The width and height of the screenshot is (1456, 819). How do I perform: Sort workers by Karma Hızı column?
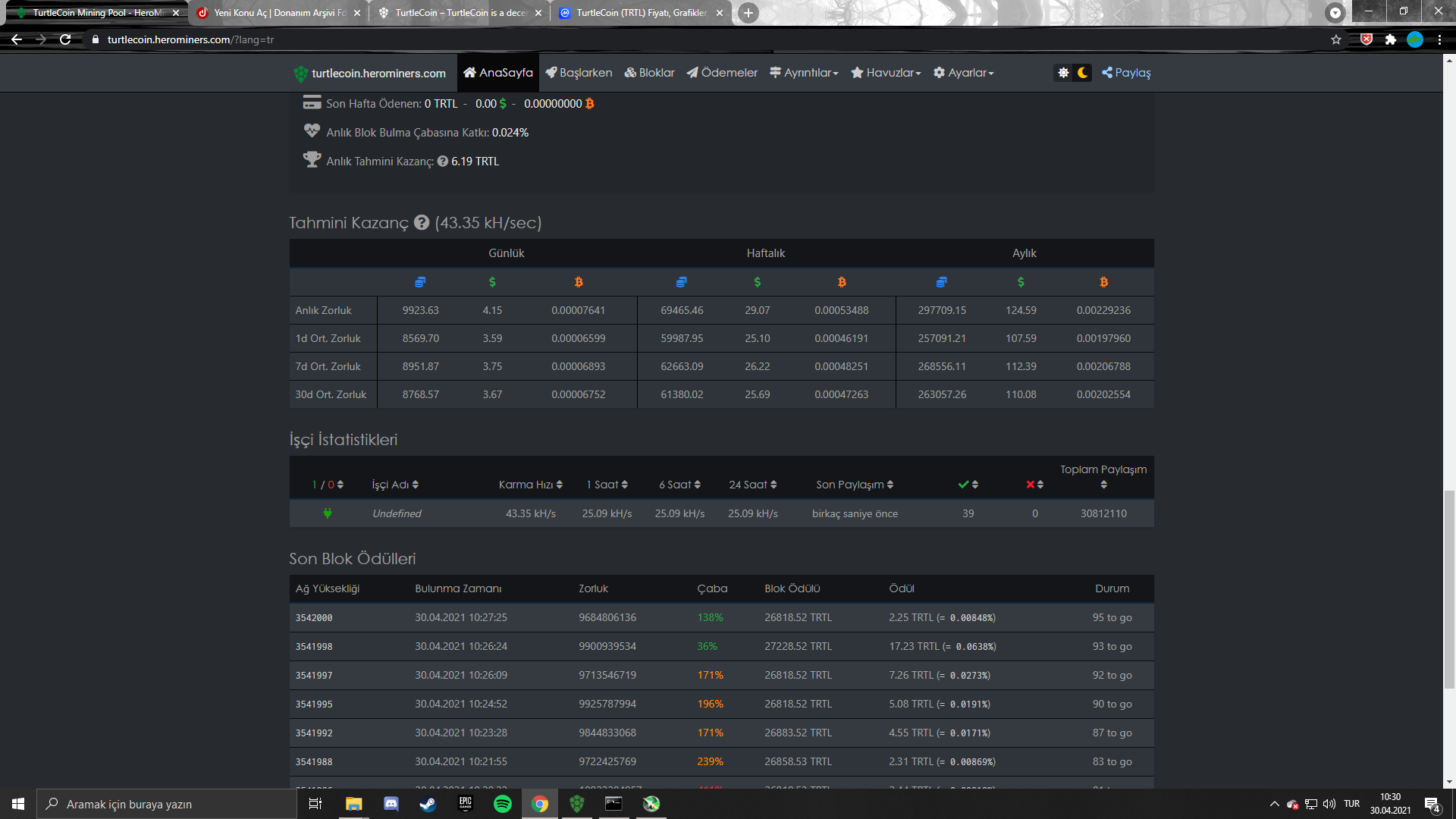click(x=531, y=485)
